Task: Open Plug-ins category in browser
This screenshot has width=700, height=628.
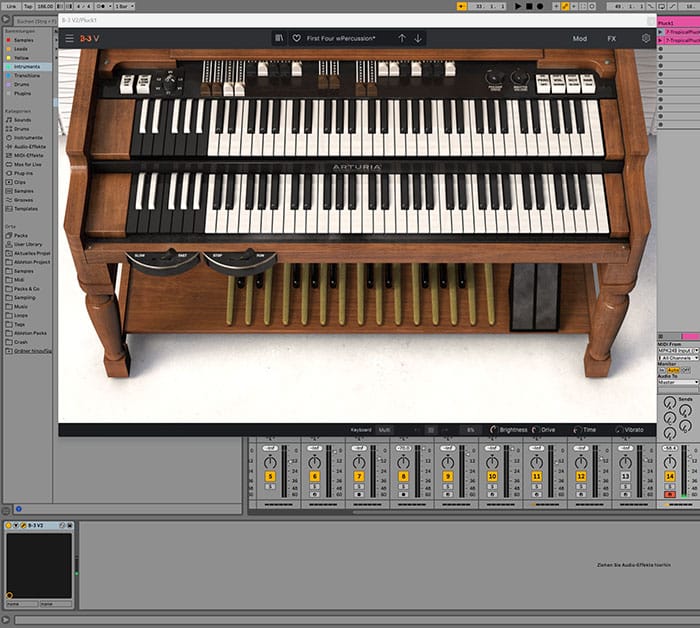Action: (23, 173)
